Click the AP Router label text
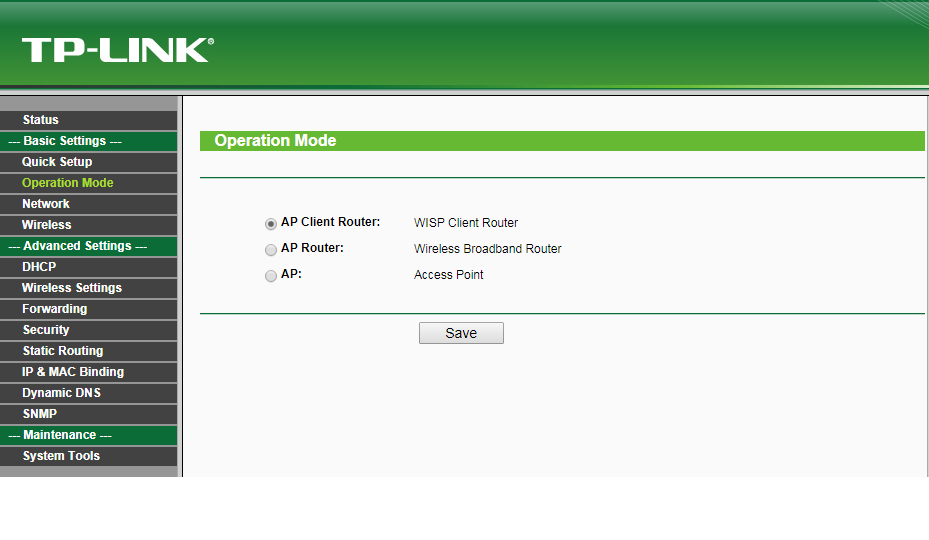 point(312,248)
